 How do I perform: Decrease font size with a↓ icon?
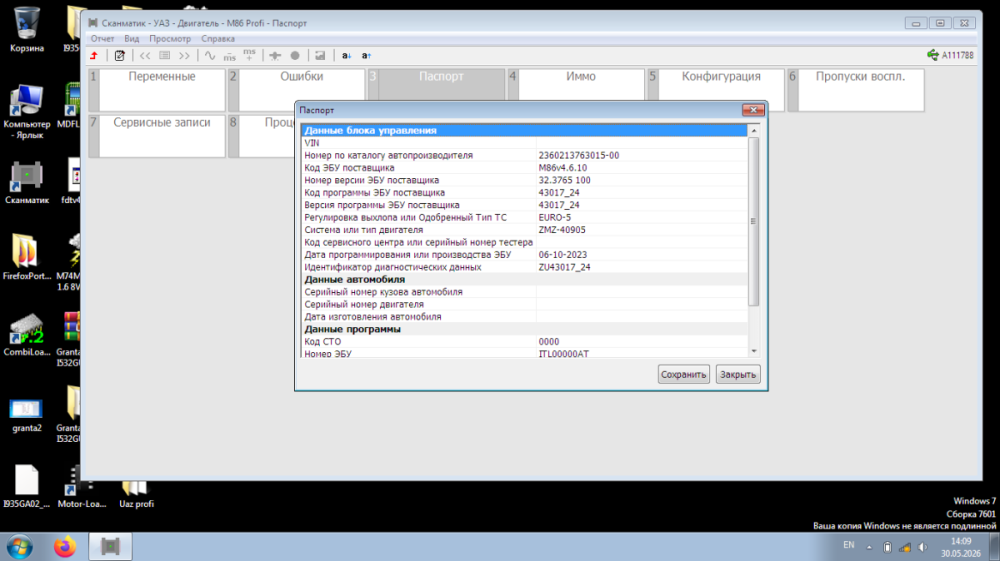click(346, 55)
